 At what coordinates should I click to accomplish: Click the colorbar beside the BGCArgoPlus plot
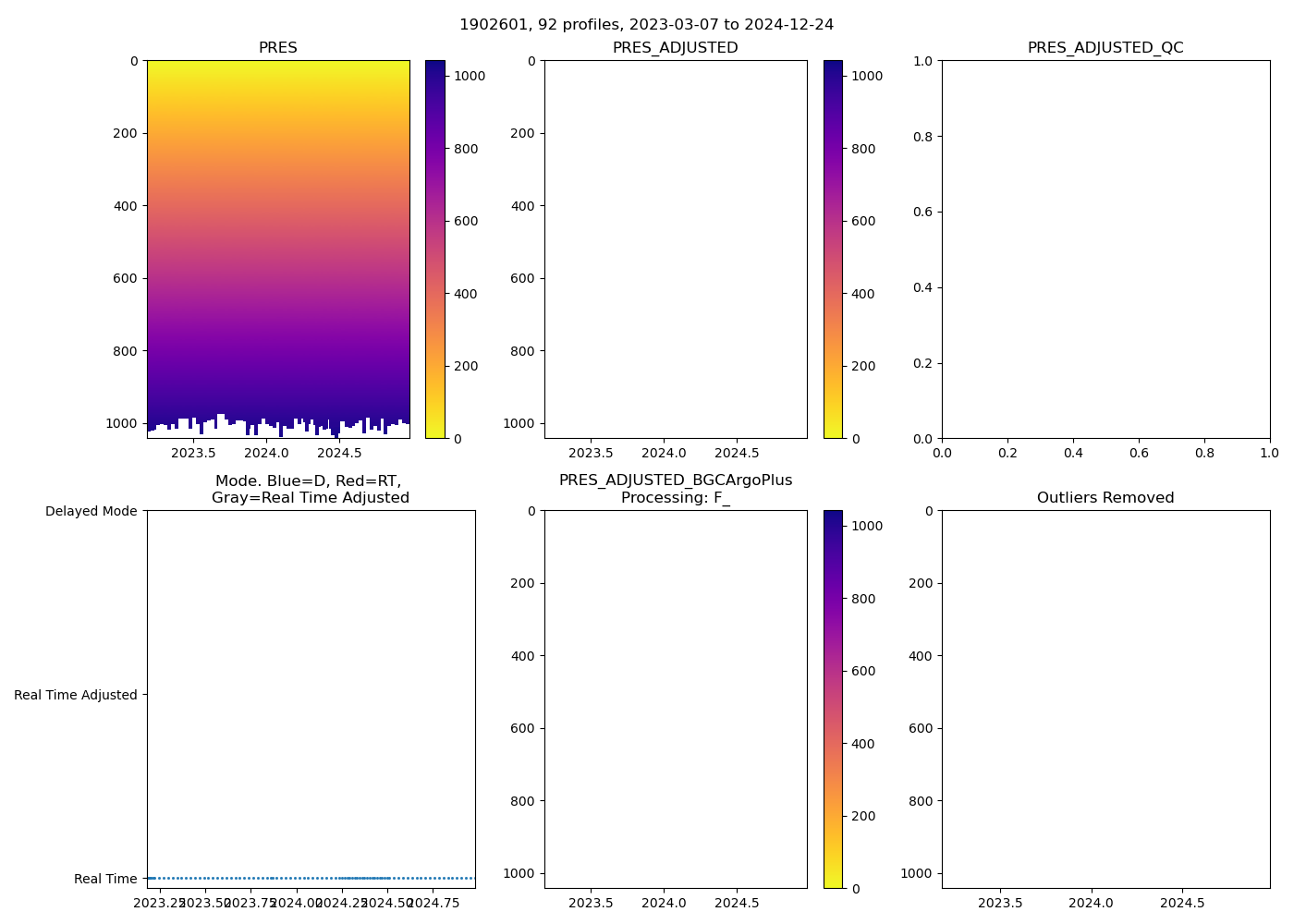(x=833, y=699)
